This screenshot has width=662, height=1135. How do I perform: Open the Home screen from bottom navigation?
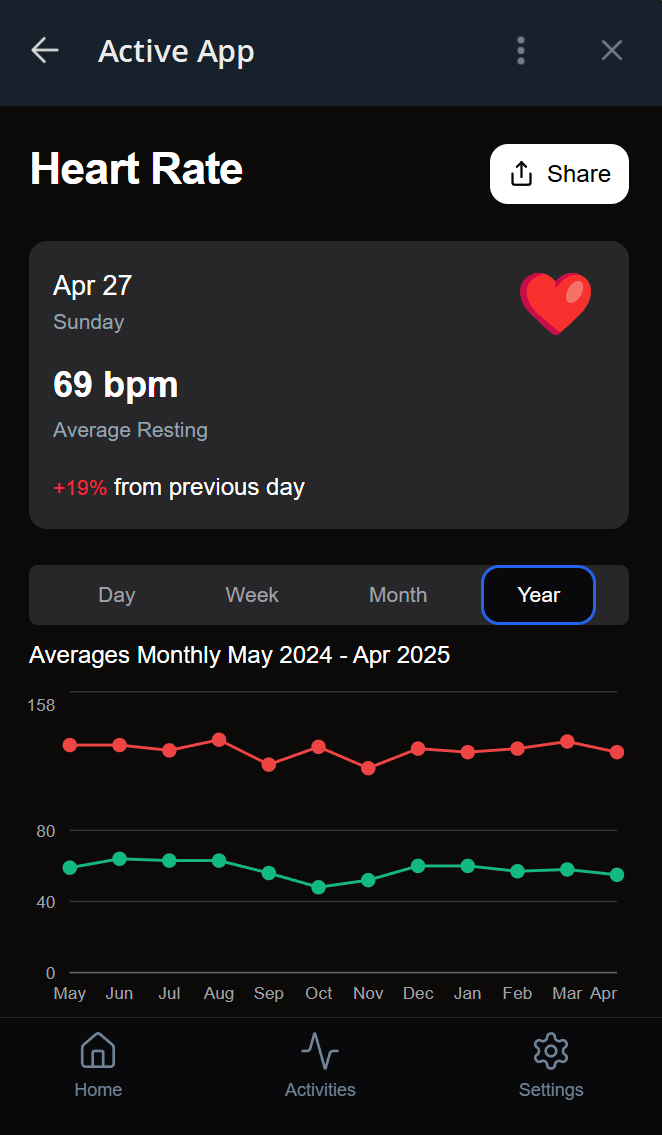(x=98, y=1063)
